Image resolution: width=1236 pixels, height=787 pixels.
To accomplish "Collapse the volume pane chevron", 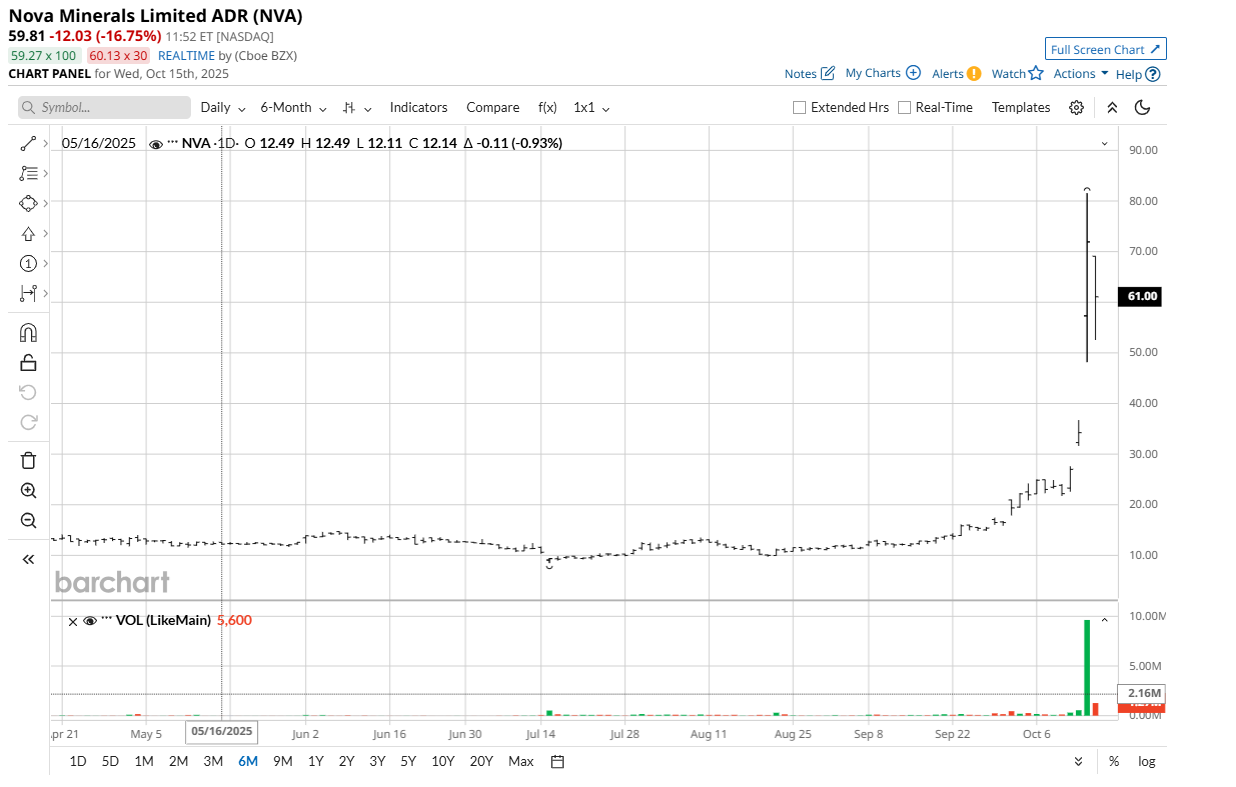I will coord(1105,620).
